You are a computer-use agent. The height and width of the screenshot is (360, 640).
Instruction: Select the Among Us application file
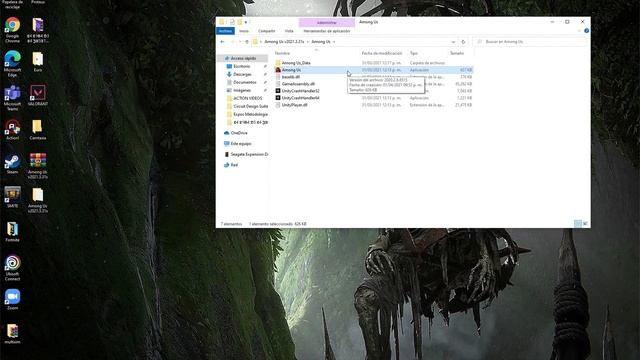(x=373, y=70)
